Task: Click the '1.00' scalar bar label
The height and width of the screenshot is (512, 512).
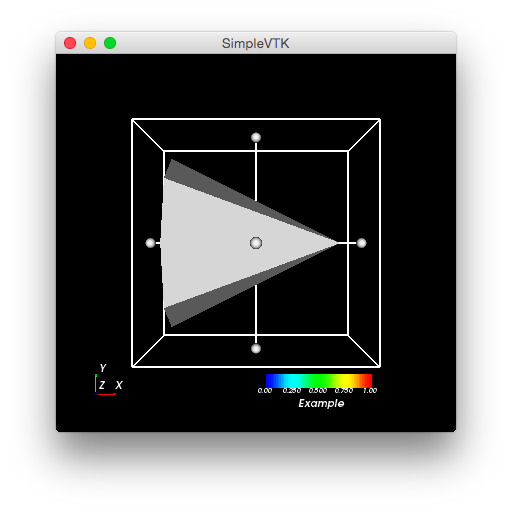Action: point(370,391)
